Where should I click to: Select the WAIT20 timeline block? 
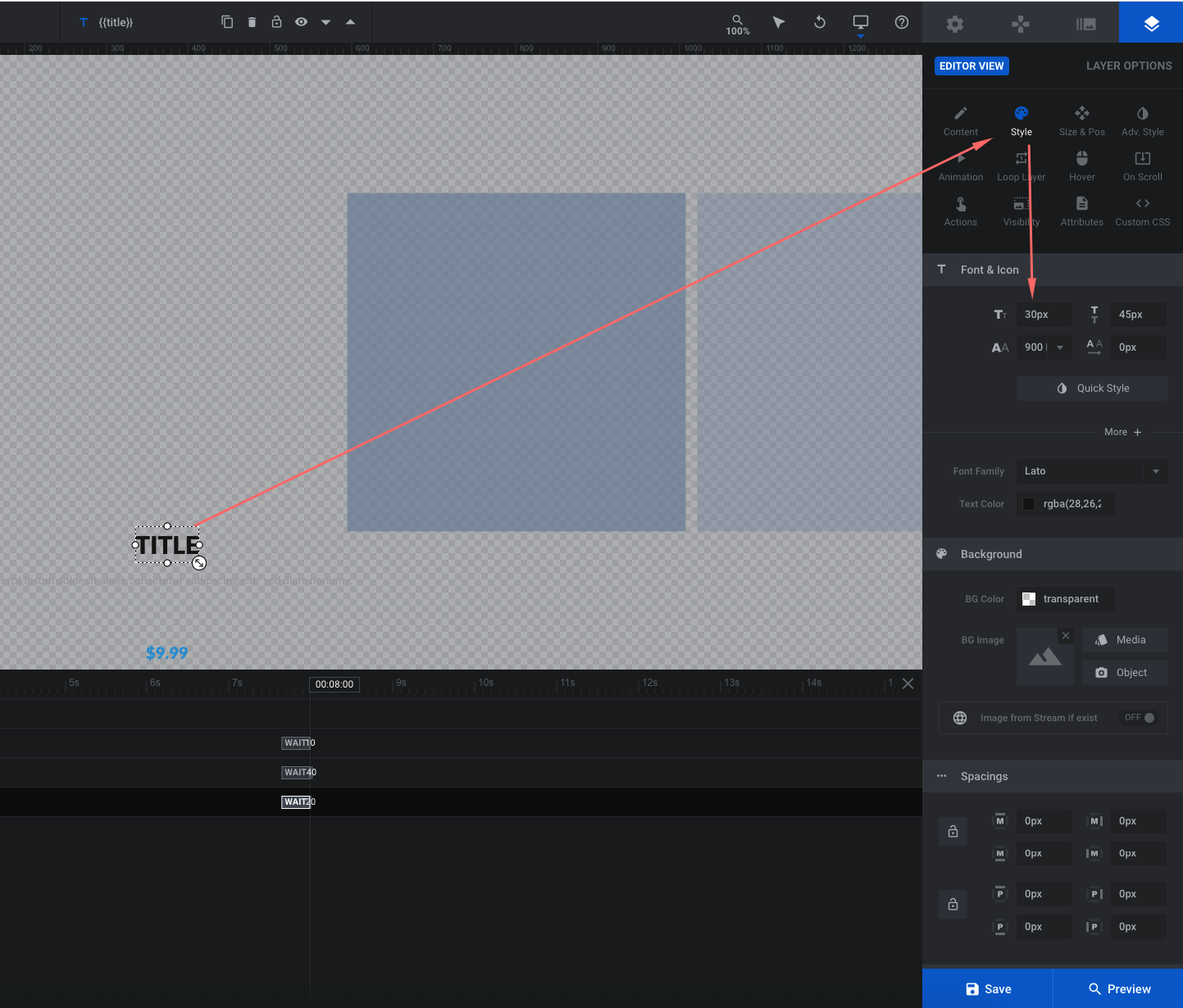click(297, 801)
